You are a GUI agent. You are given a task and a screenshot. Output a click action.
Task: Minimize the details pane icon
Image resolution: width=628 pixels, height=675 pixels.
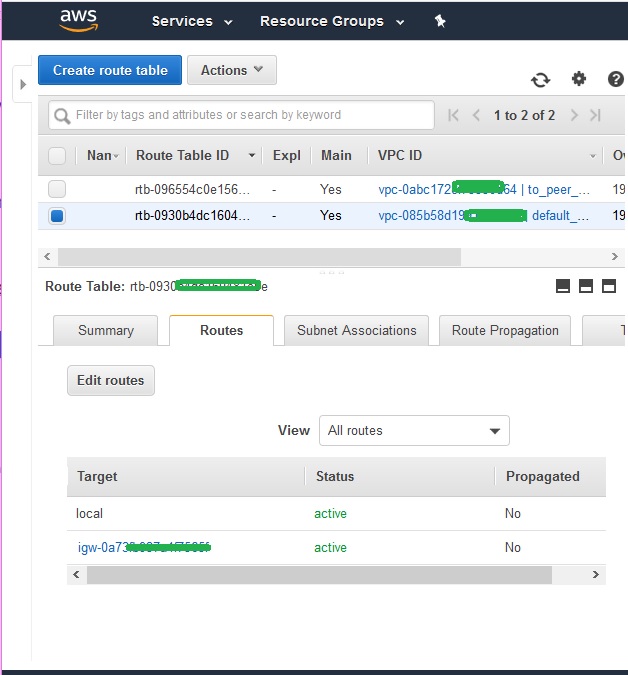point(563,286)
